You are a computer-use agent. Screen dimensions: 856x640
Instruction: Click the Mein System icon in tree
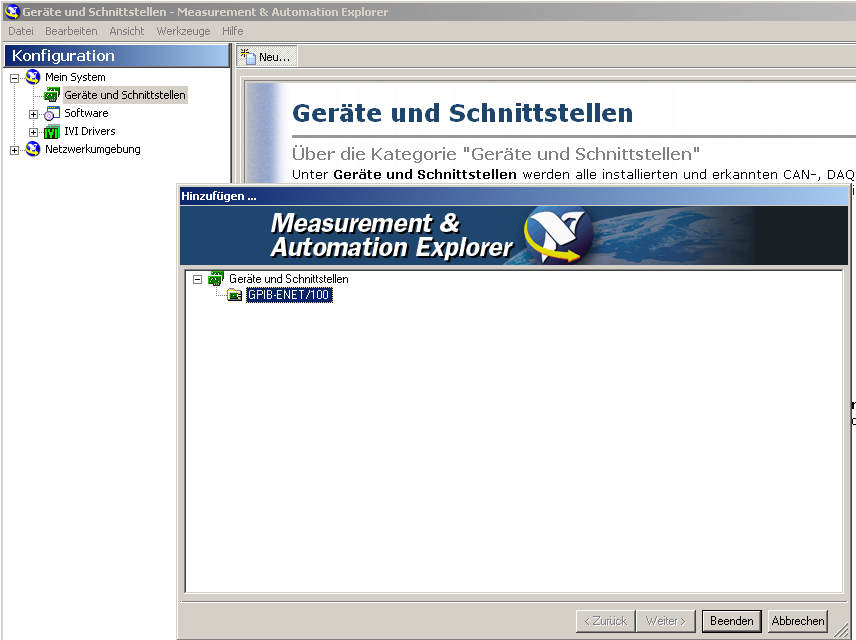tap(33, 76)
